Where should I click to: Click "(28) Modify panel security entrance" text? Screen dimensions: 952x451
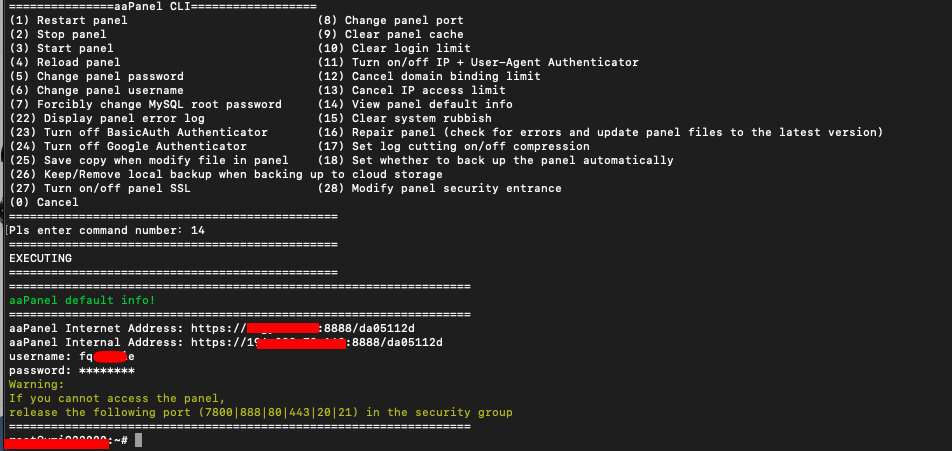coord(439,188)
